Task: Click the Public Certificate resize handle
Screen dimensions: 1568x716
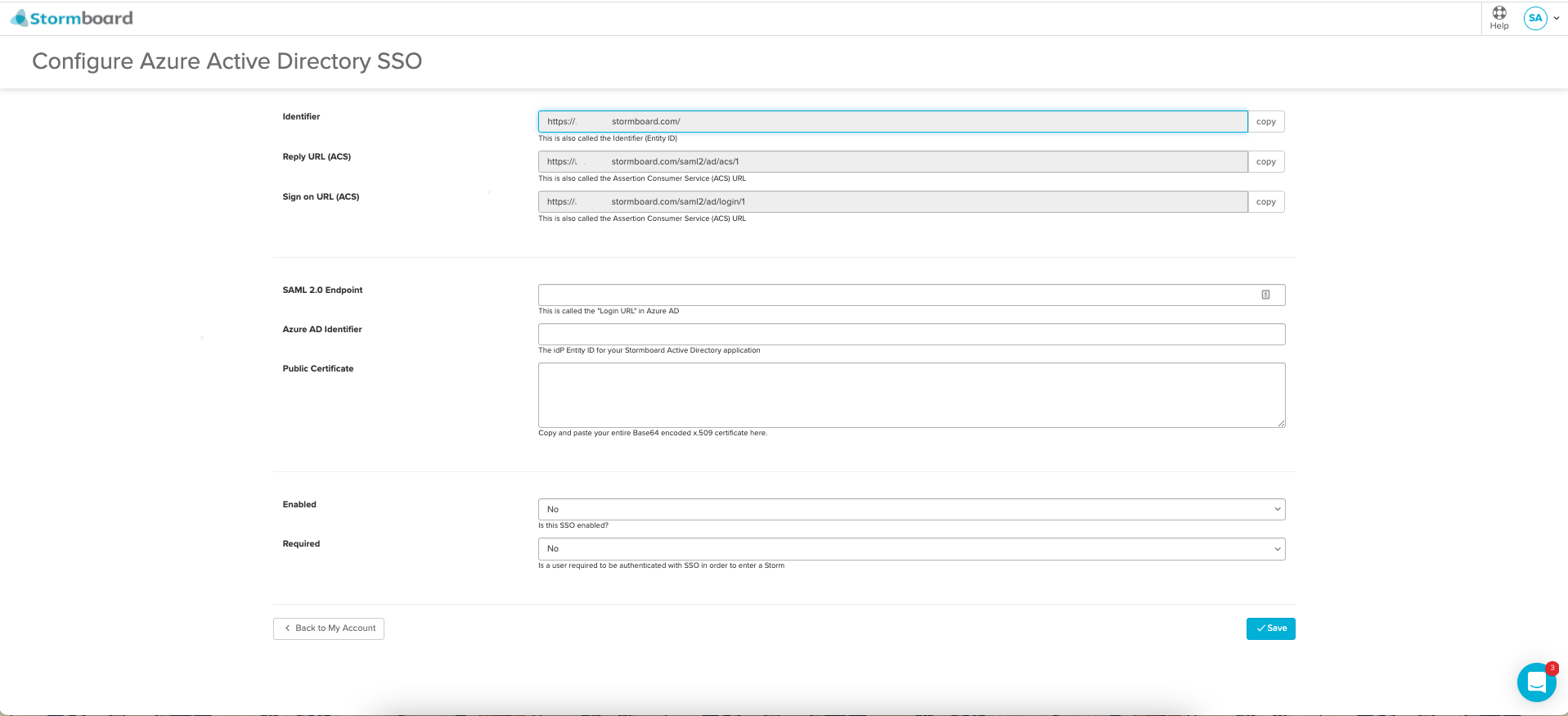Action: pyautogui.click(x=1281, y=423)
